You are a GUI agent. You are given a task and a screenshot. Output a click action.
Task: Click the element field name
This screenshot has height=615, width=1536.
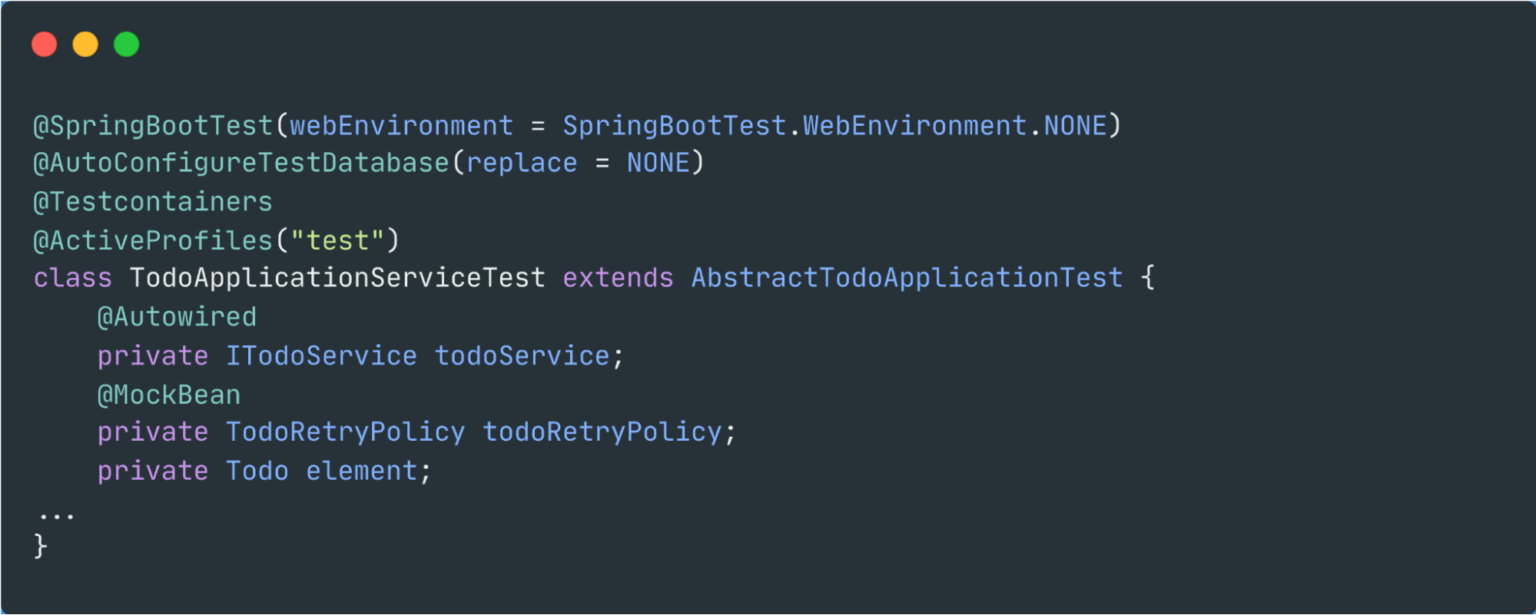361,471
